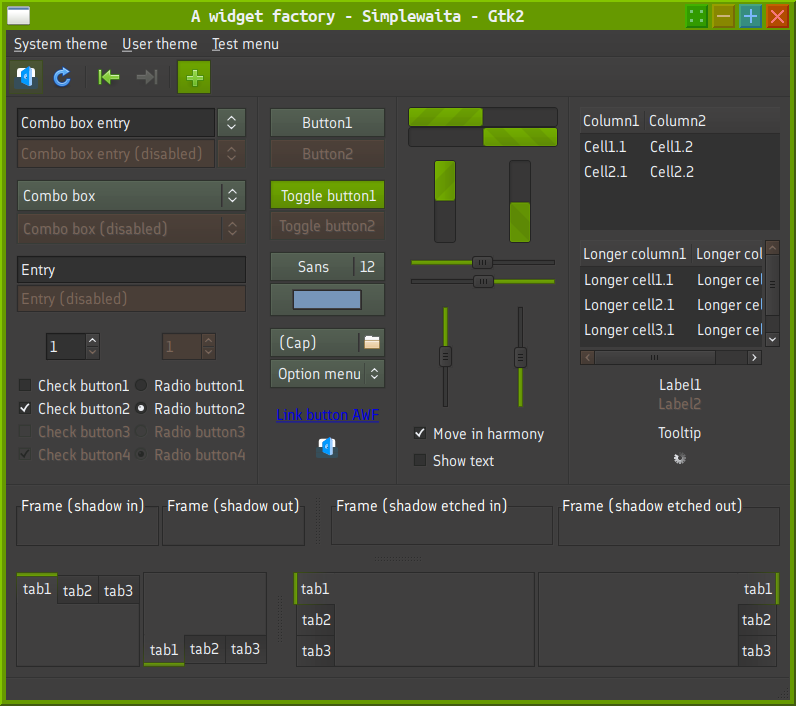The image size is (796, 706).
Task: Follow the Link button AWF hyperlink
Action: [x=327, y=415]
